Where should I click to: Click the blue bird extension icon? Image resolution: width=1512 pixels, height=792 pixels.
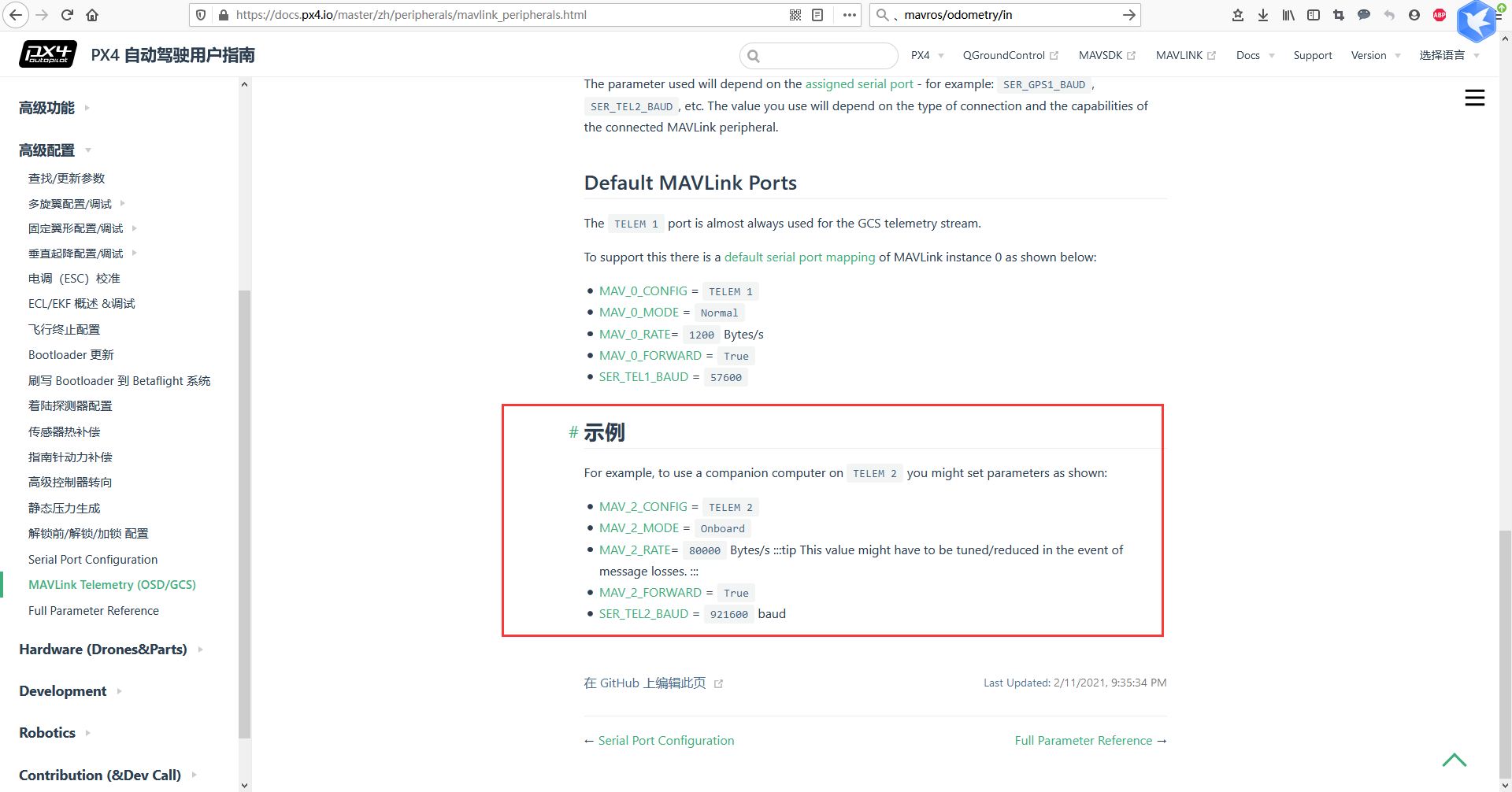pyautogui.click(x=1476, y=21)
